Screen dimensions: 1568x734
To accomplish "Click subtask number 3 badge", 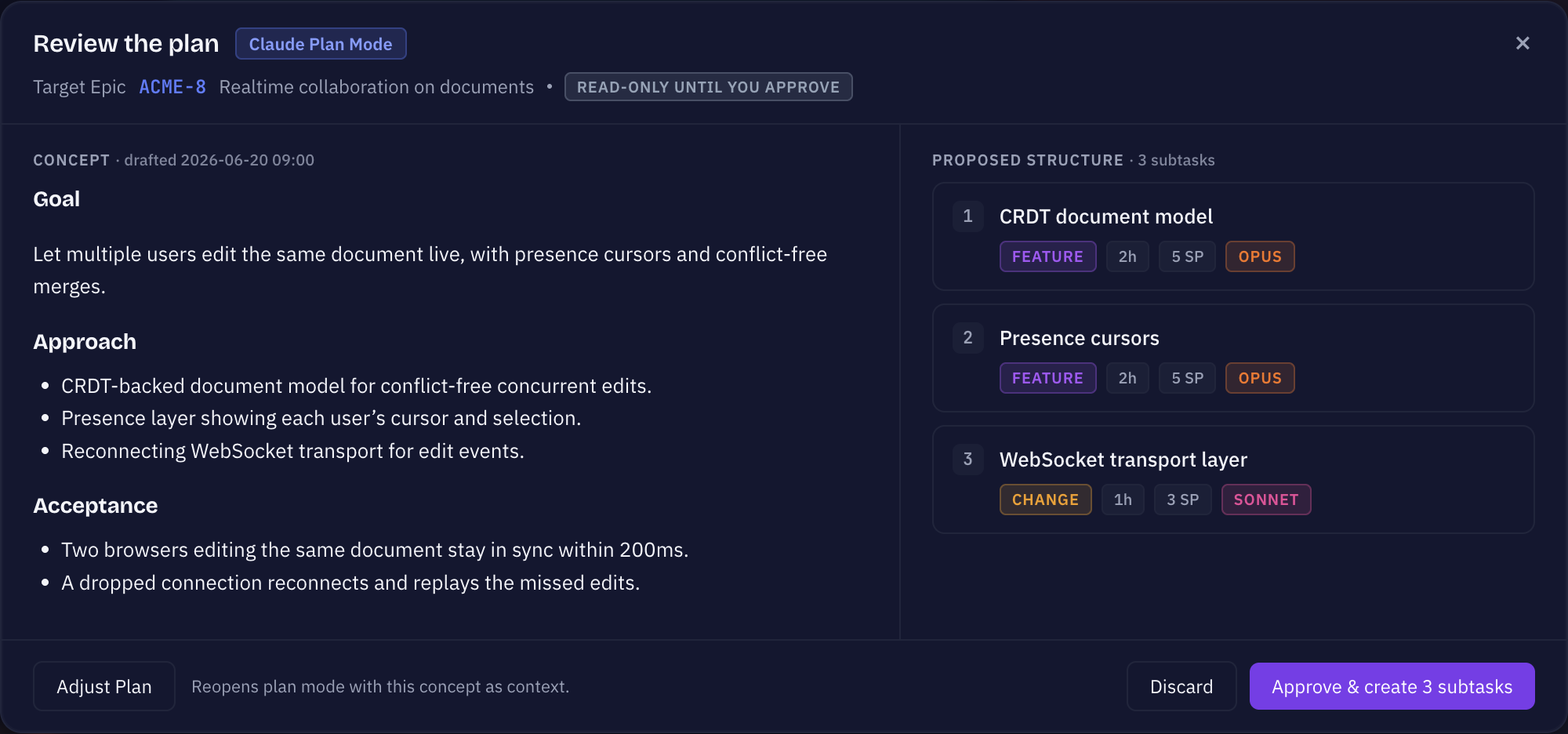I will tap(967, 460).
